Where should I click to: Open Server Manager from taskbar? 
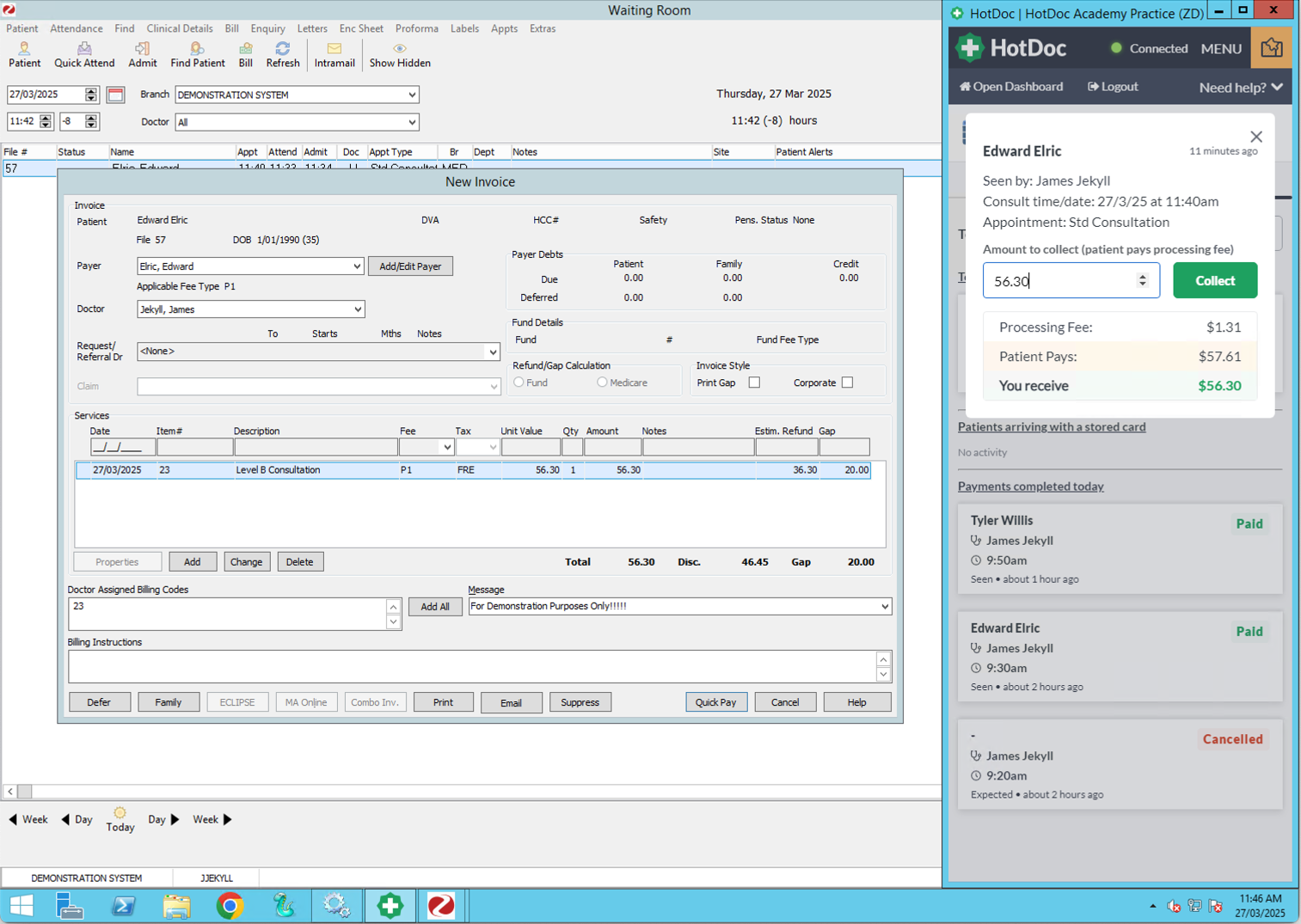pyautogui.click(x=69, y=906)
